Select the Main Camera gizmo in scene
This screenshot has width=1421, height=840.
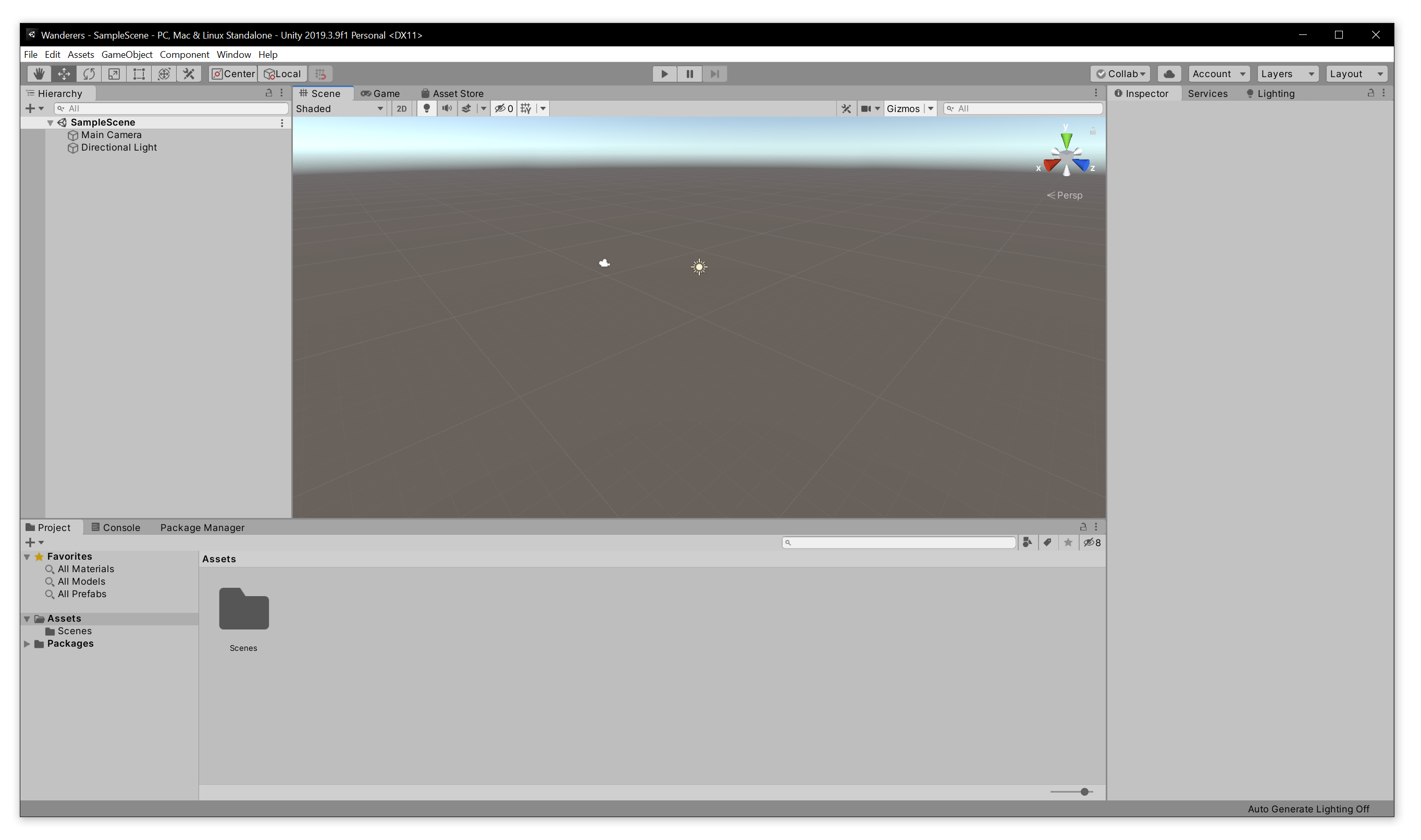[x=605, y=263]
